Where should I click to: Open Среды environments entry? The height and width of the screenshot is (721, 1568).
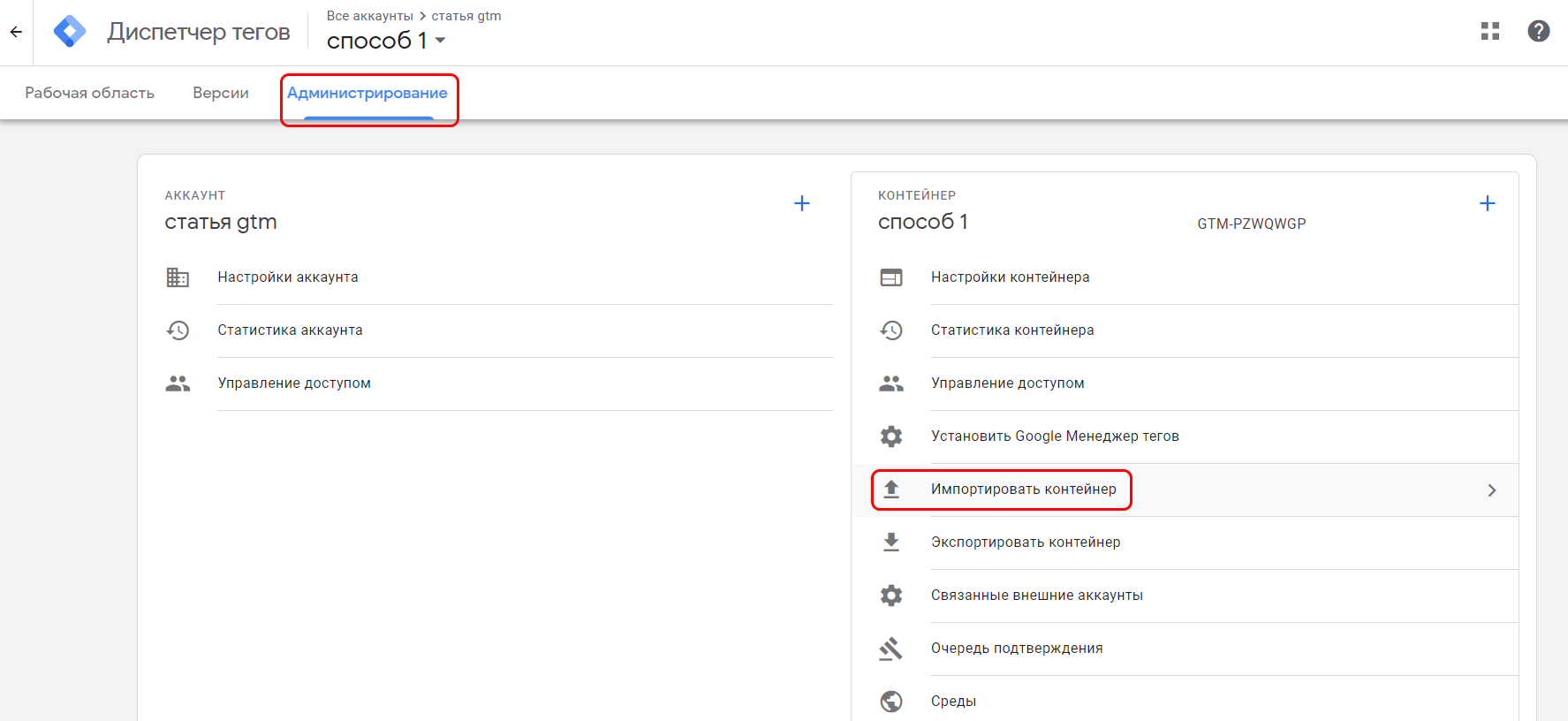[x=953, y=702]
